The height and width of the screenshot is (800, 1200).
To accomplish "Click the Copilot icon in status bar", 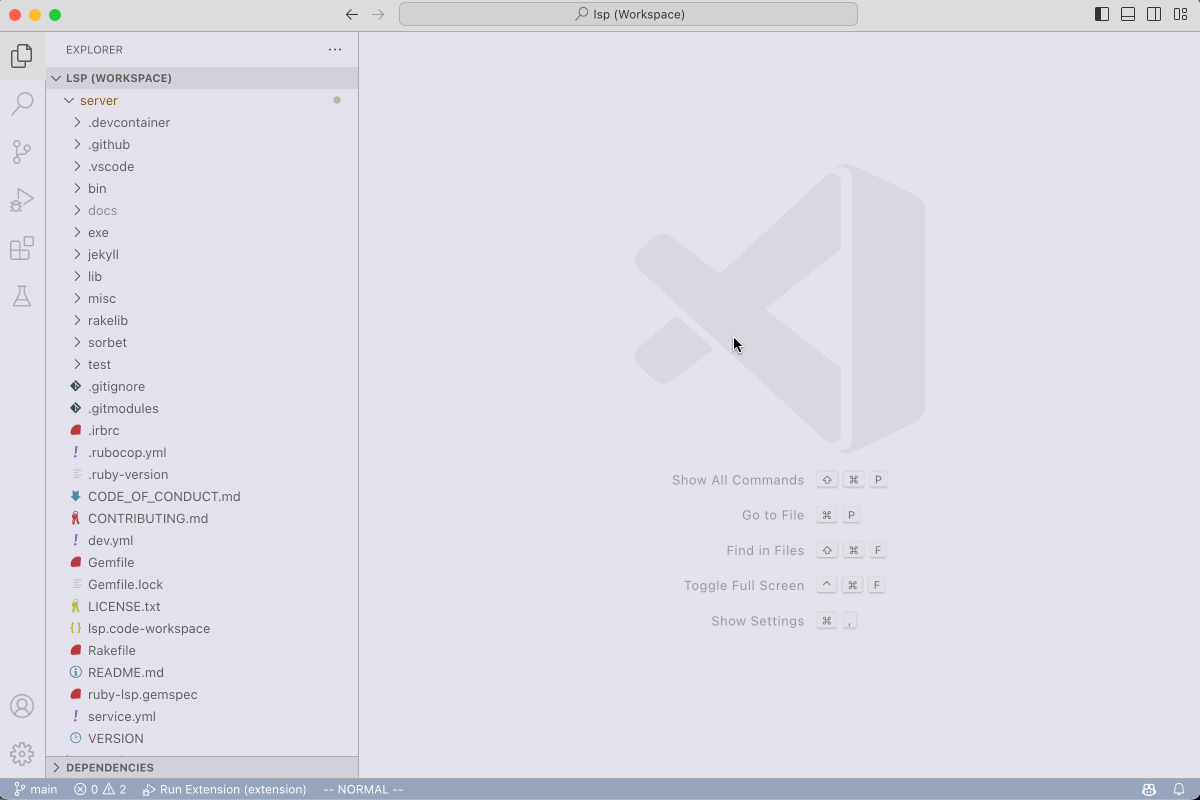I will (x=1151, y=789).
